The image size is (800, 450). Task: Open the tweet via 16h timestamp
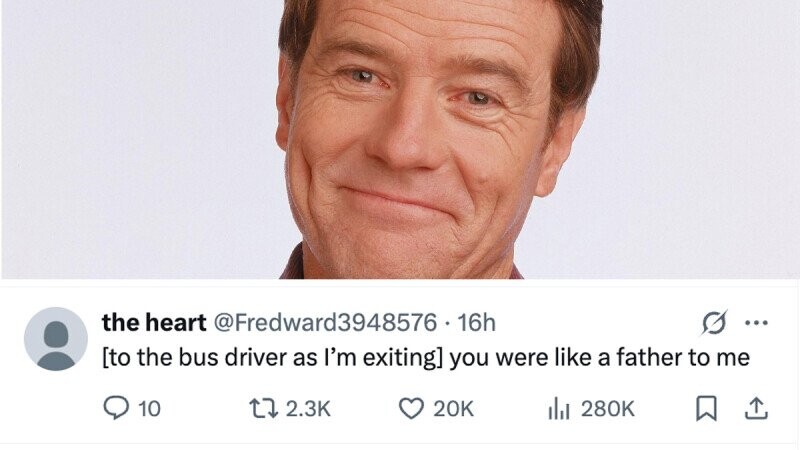(477, 322)
